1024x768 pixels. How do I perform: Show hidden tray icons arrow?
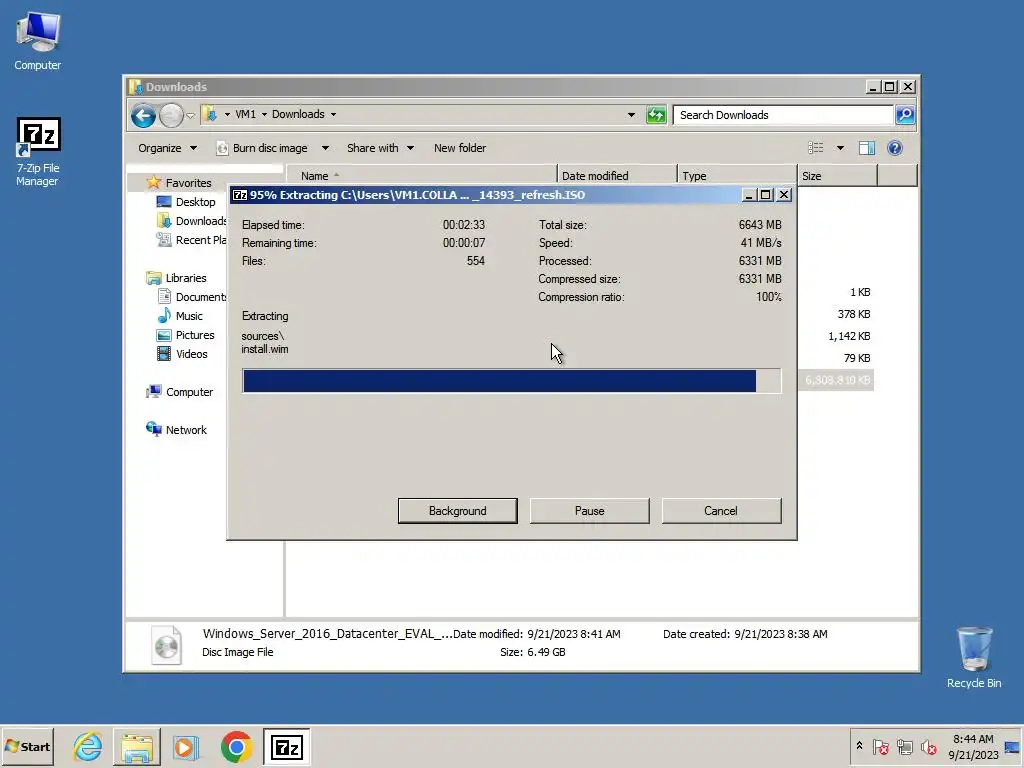[859, 746]
